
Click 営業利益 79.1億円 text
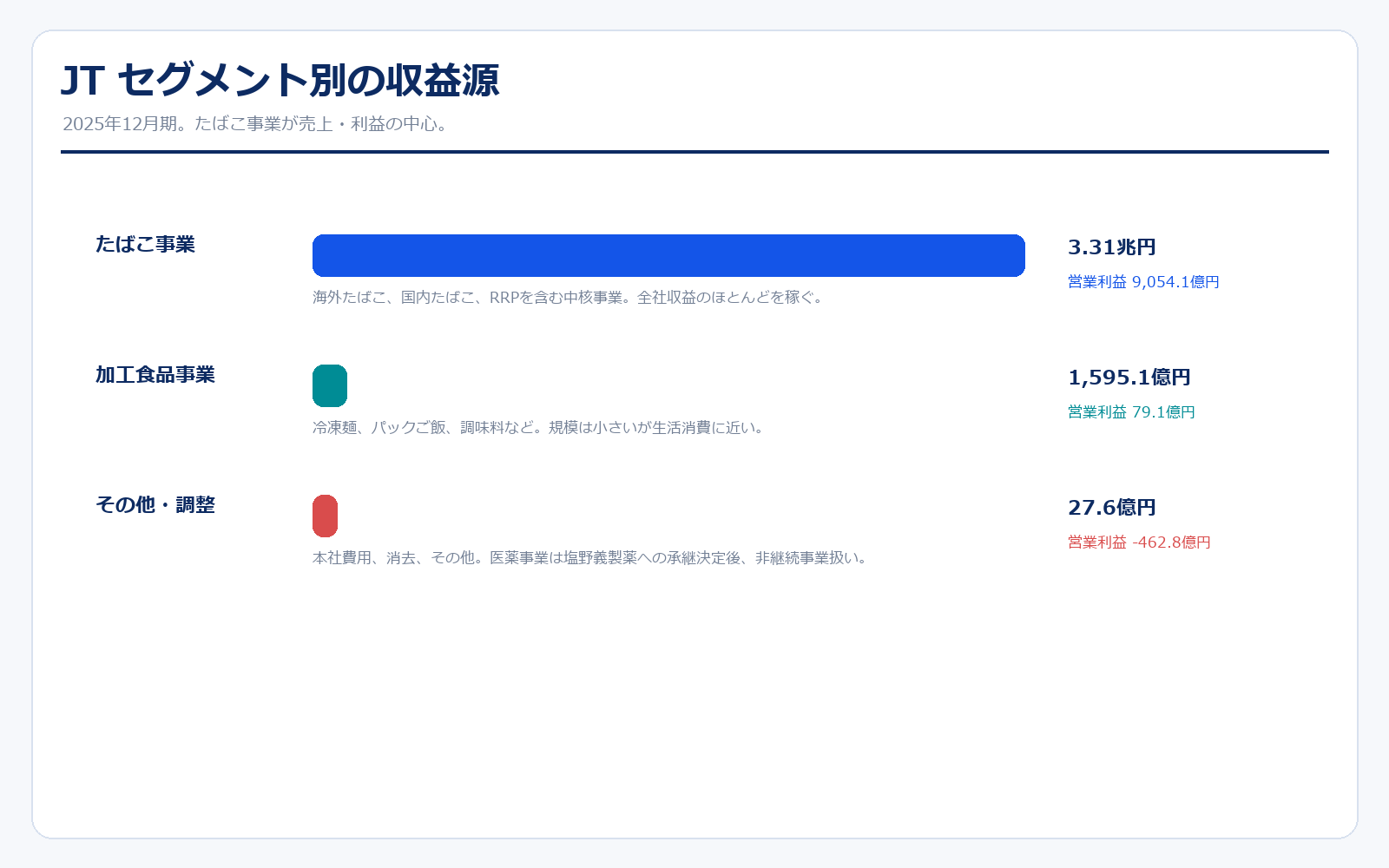(1131, 412)
